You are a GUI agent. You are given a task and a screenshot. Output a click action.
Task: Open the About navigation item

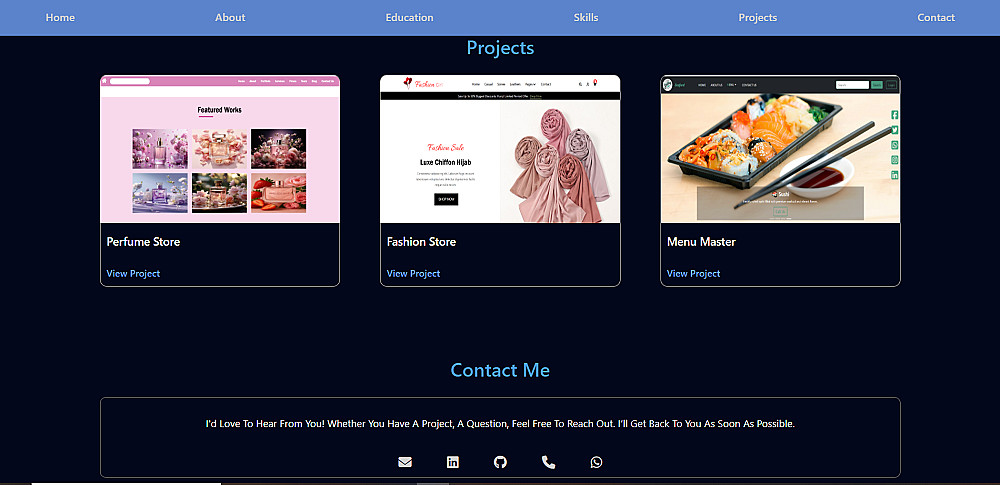coord(230,17)
